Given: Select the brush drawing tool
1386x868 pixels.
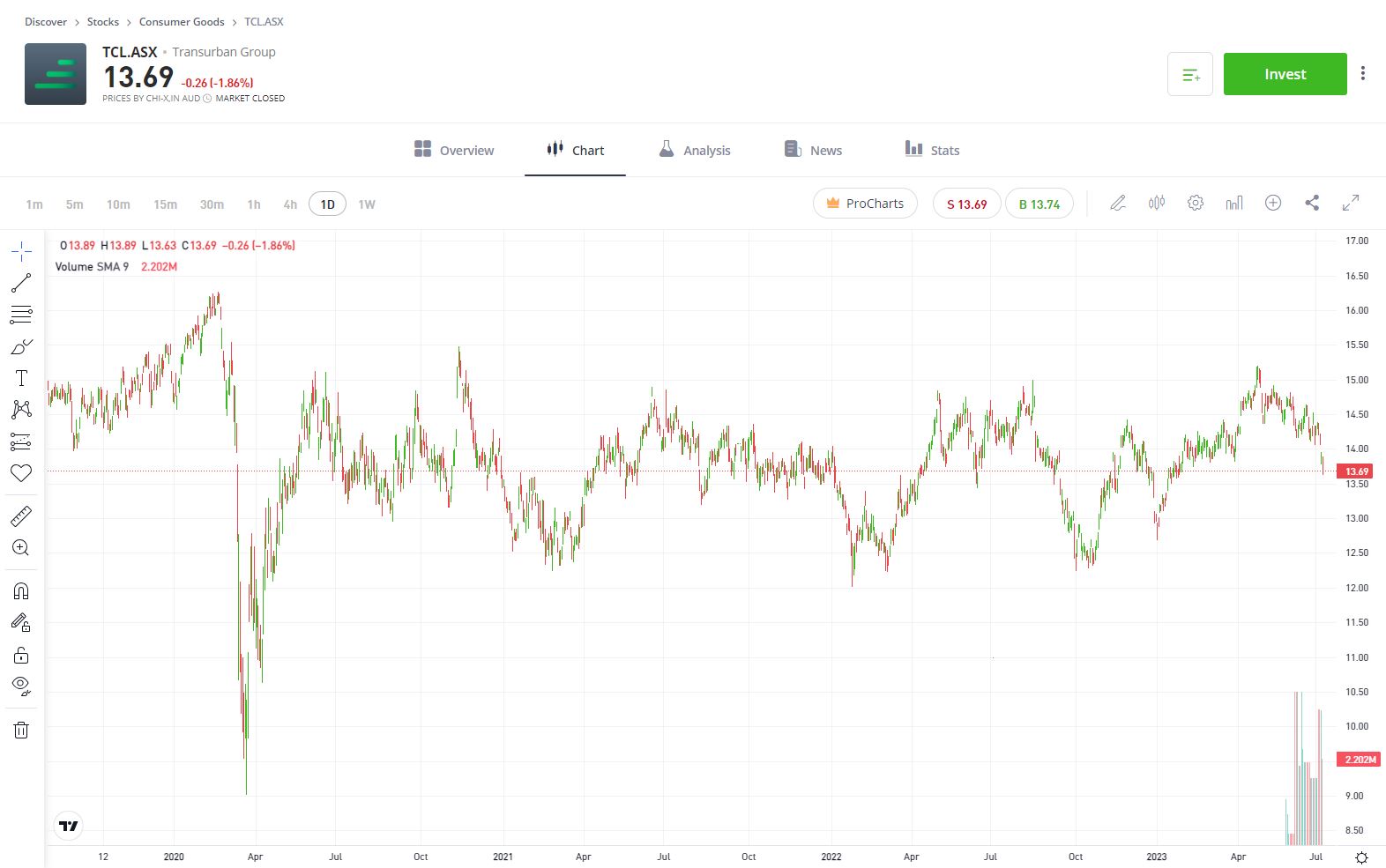Looking at the screenshot, I should pos(21,347).
